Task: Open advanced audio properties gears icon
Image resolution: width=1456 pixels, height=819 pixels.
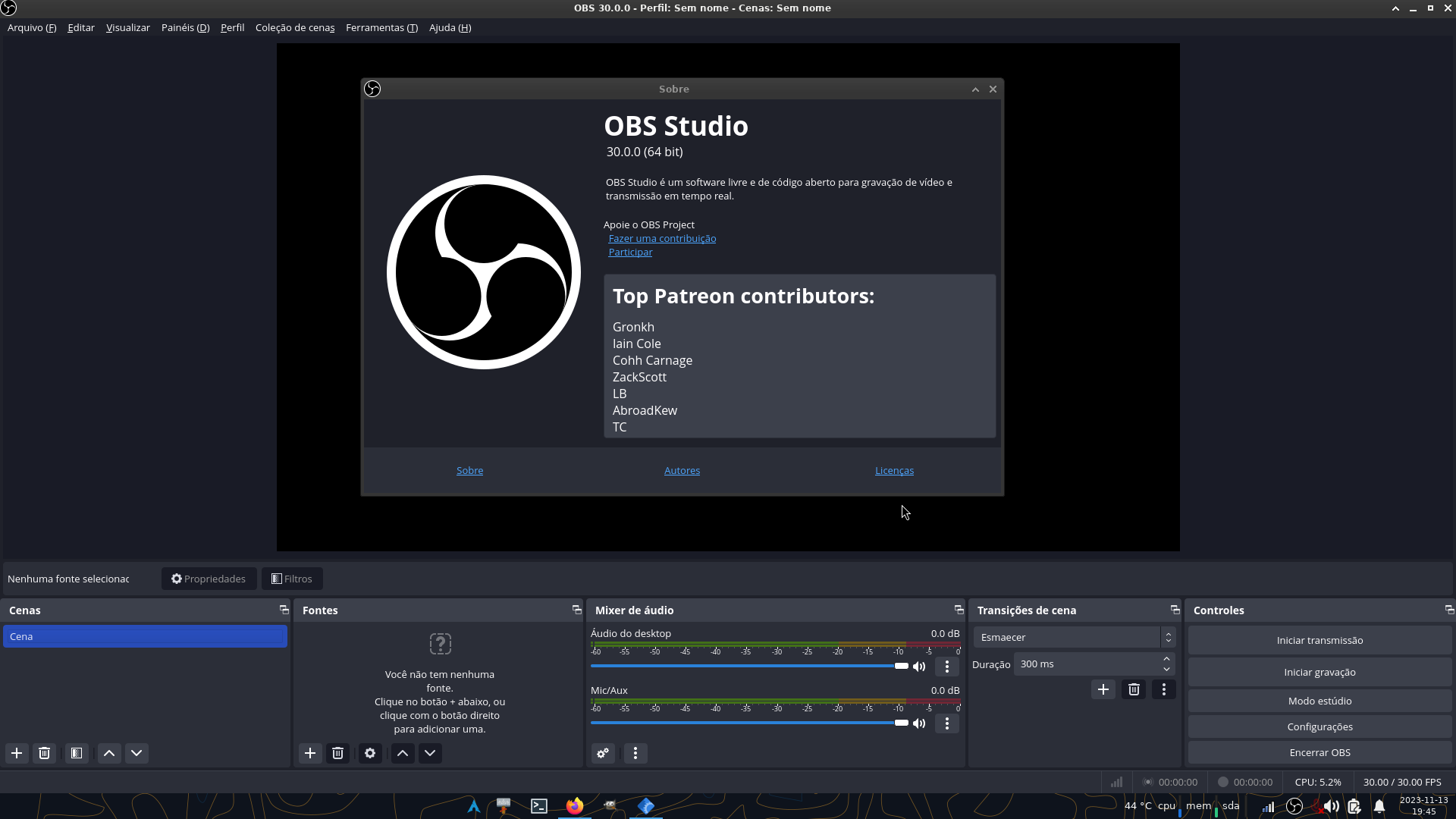Action: click(x=603, y=753)
